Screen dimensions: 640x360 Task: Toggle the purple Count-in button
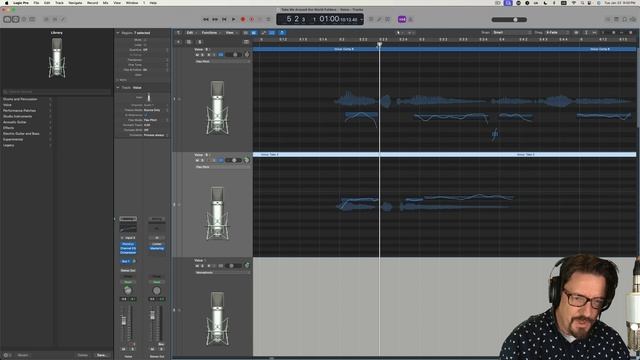[x=402, y=19]
